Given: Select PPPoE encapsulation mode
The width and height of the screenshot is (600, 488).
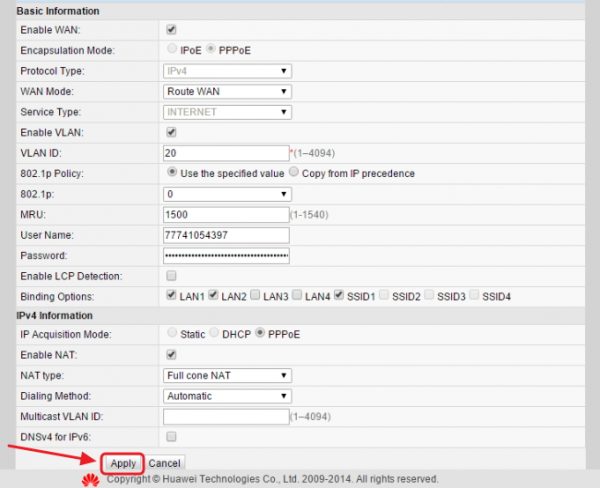Looking at the screenshot, I should click(210, 49).
